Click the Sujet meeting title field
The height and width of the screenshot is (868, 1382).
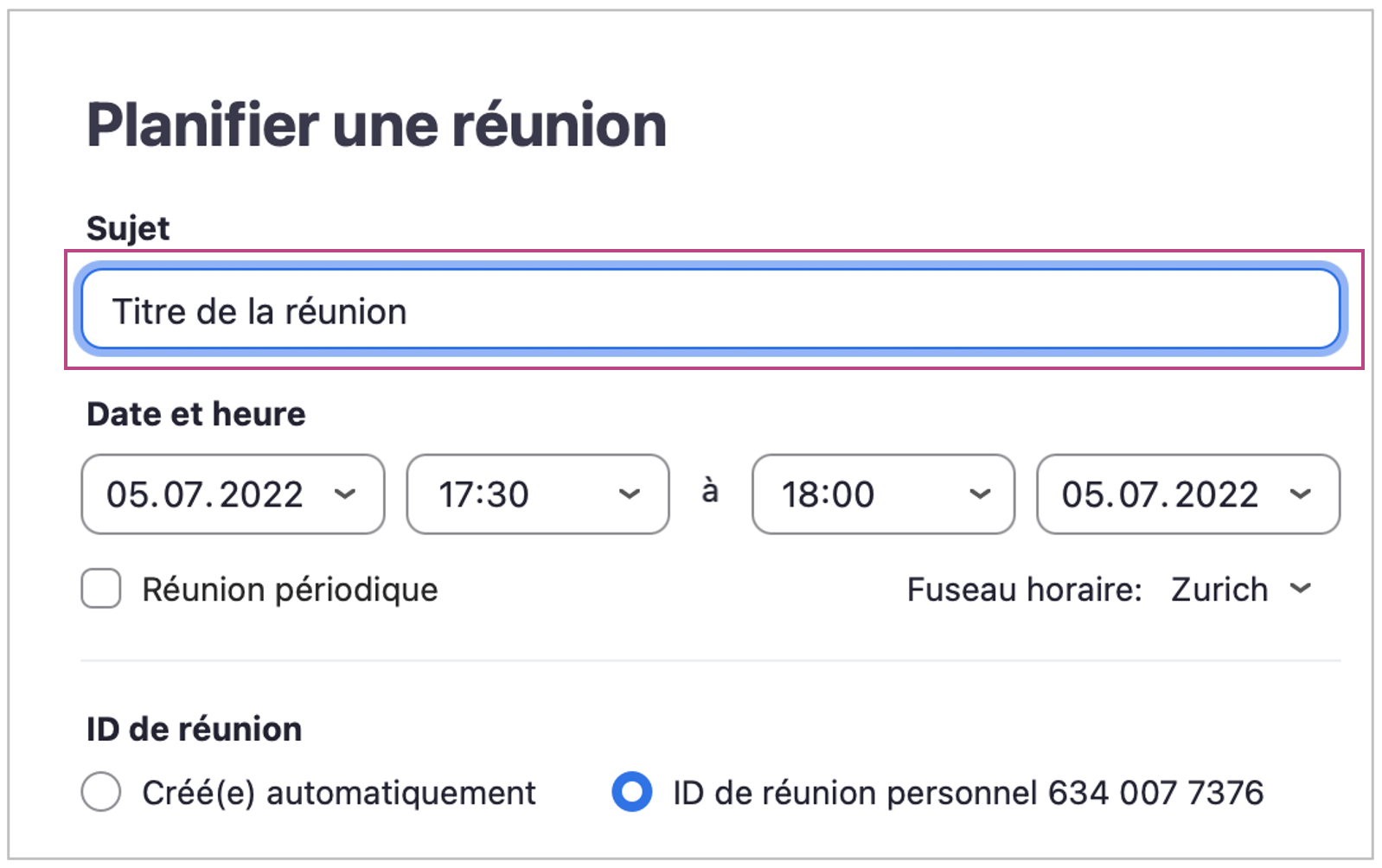pyautogui.click(x=709, y=310)
